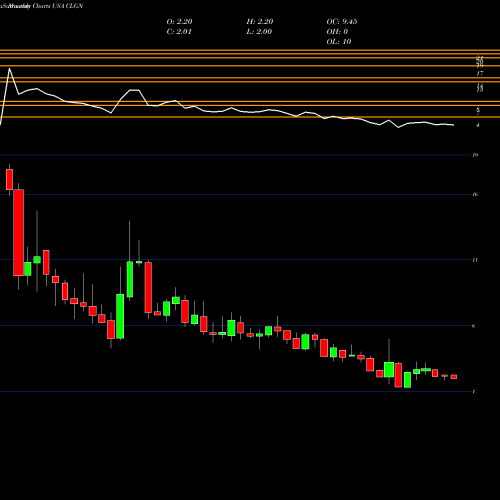The width and height of the screenshot is (500, 500).
Task: Click the '19' price axis label
Action: coord(475,155)
